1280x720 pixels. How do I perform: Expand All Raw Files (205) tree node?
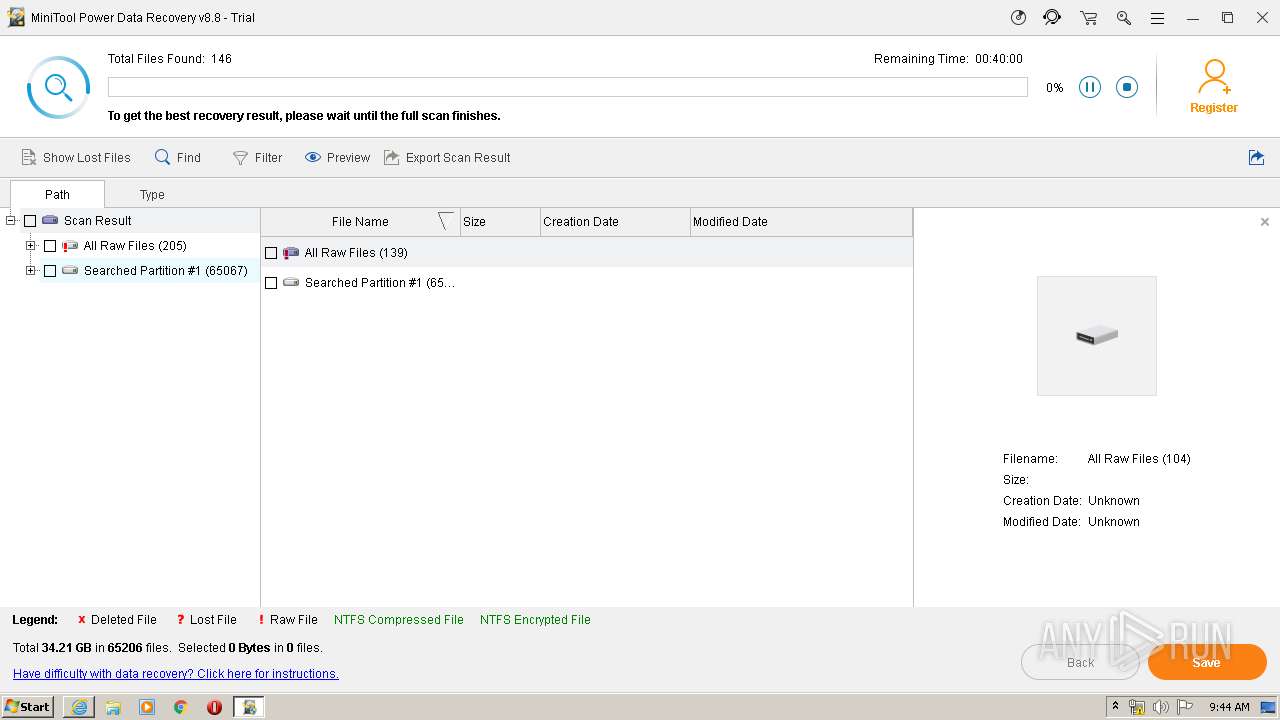coord(31,246)
